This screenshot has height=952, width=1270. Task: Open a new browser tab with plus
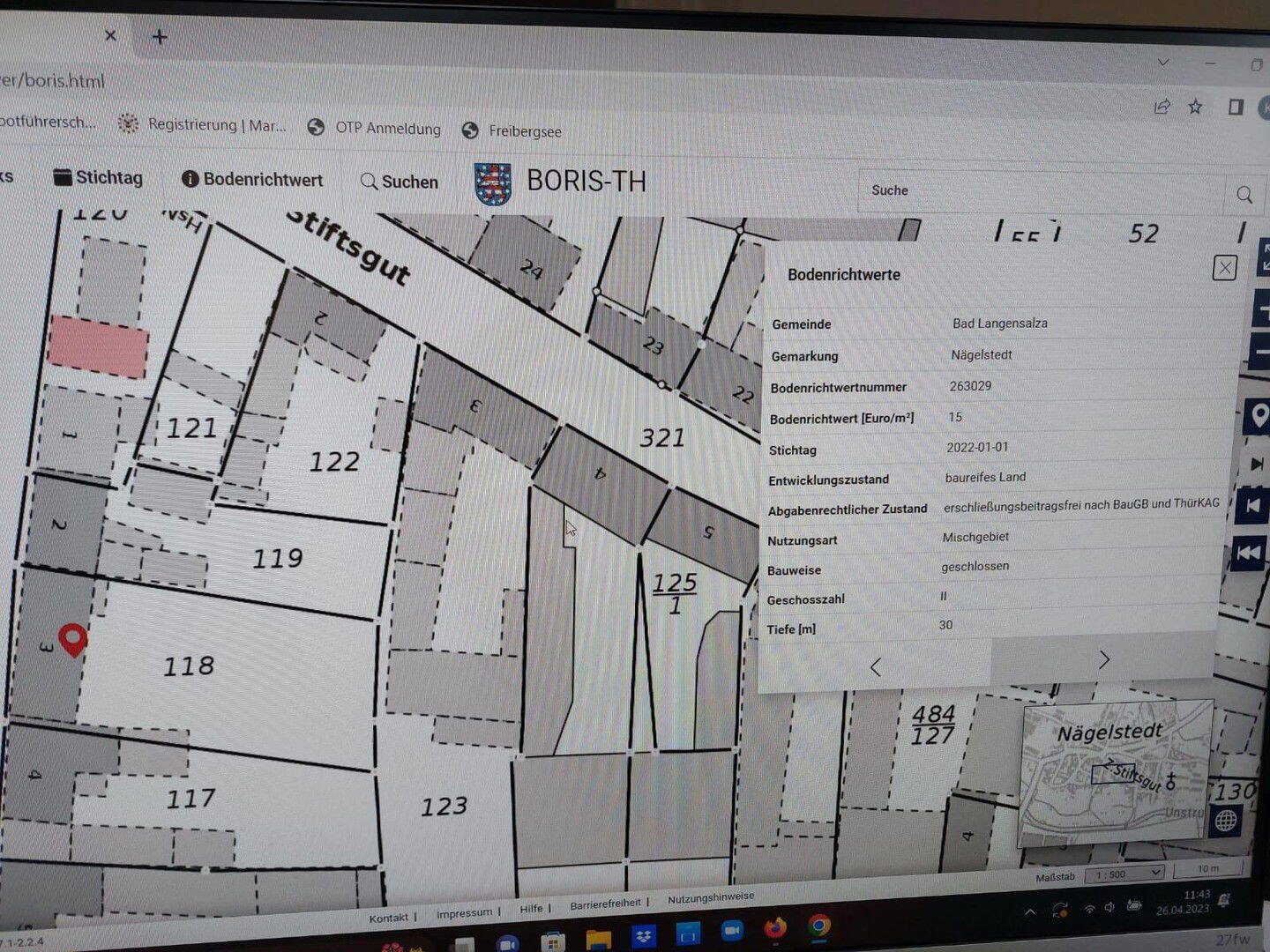[x=160, y=37]
